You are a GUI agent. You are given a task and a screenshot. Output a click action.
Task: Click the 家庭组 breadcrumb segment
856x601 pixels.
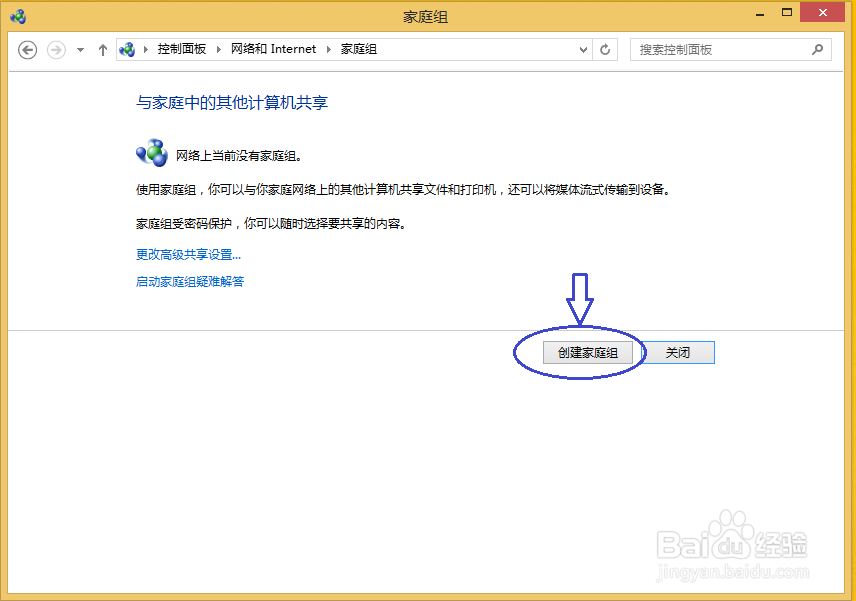(360, 49)
